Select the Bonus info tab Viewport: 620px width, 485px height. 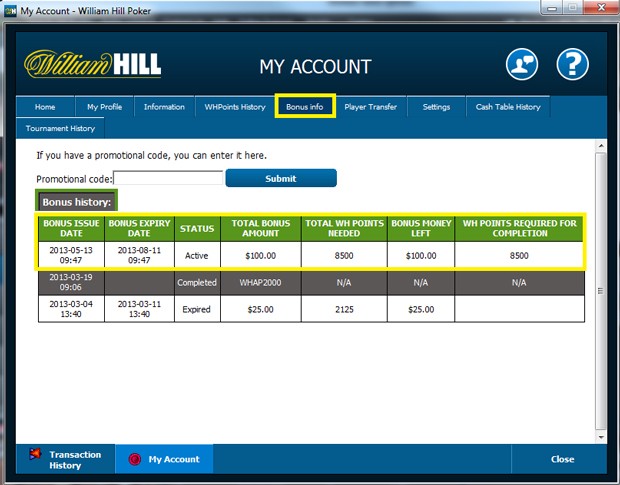coord(305,107)
